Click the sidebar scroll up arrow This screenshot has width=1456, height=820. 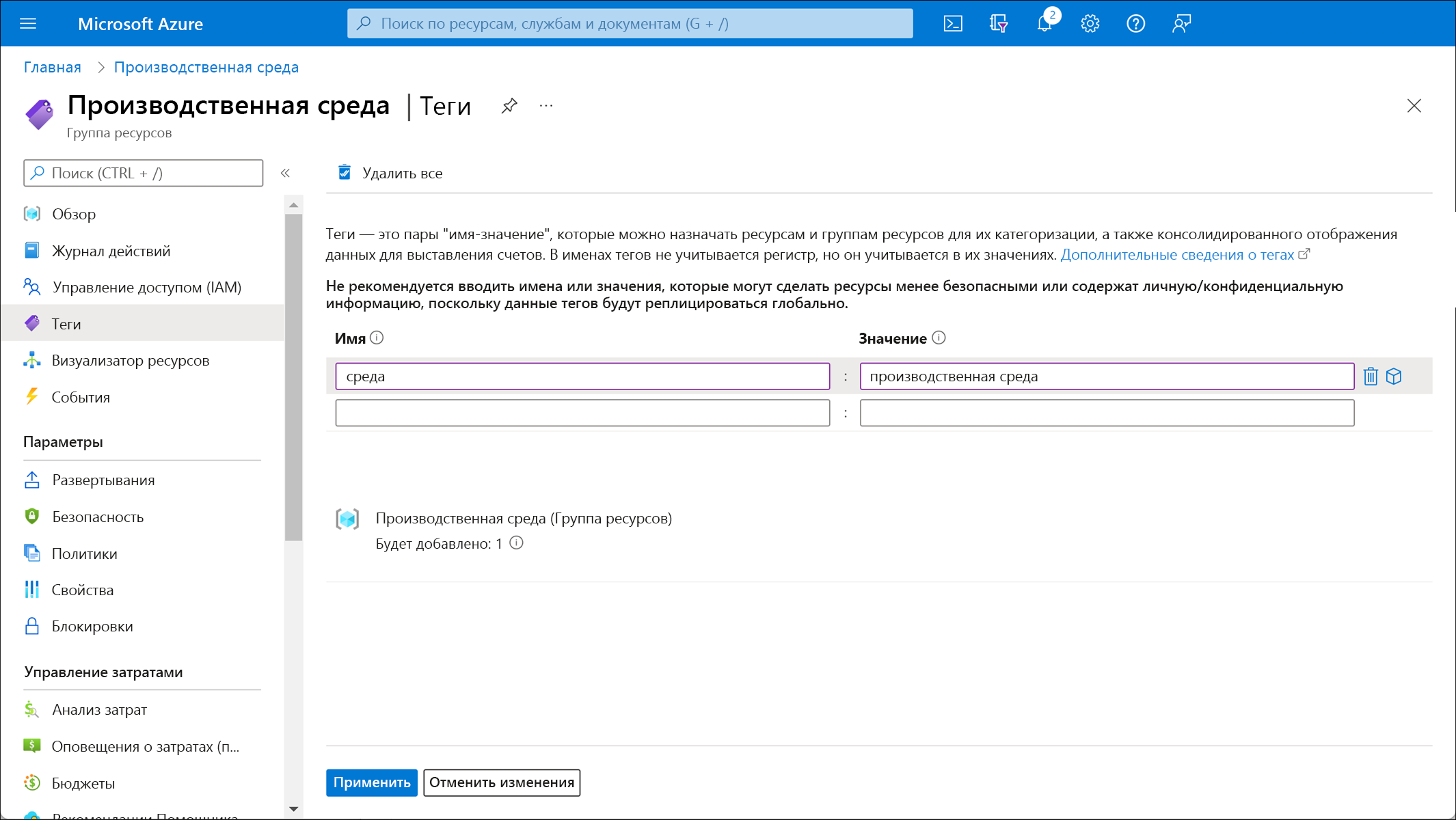(x=294, y=205)
